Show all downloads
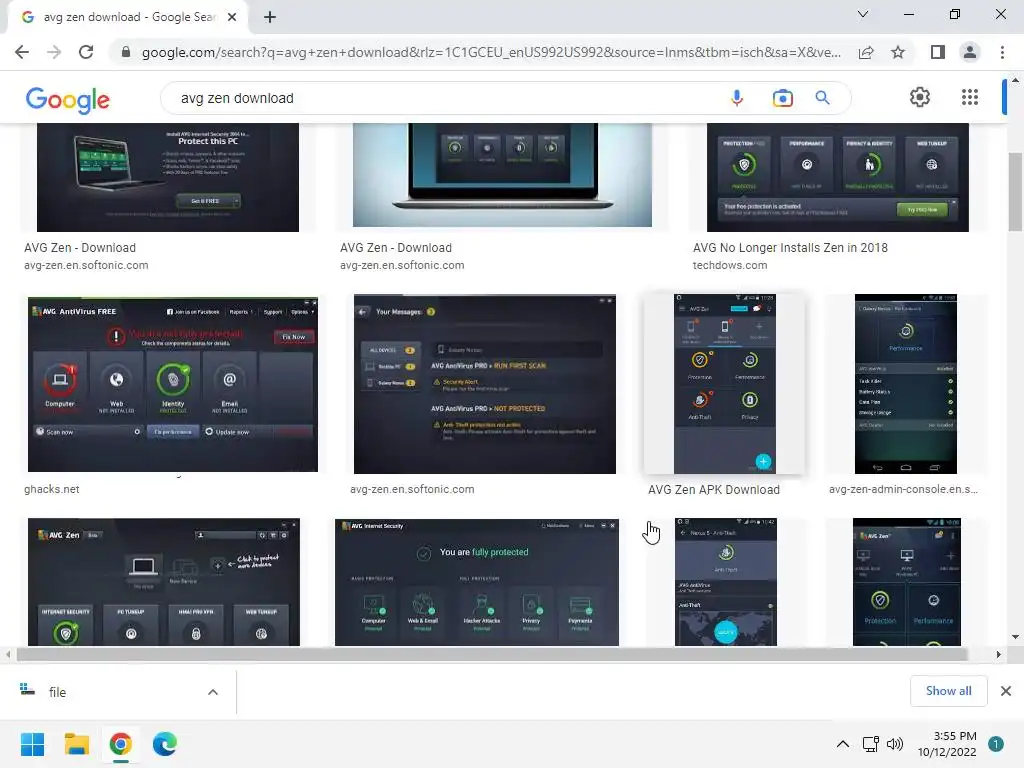This screenshot has height=768, width=1024. point(948,691)
